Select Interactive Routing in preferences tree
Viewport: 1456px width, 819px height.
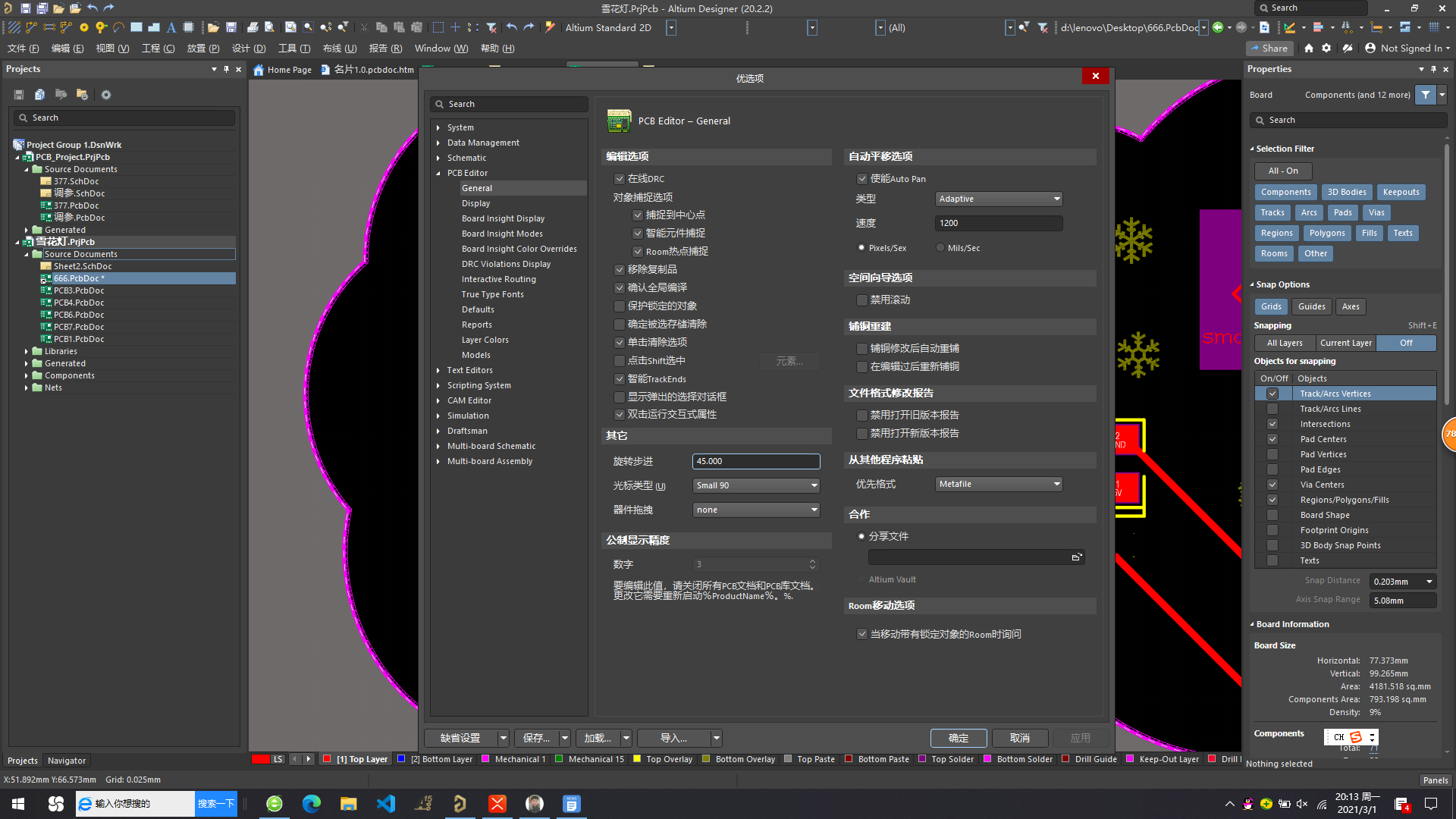[x=498, y=279]
